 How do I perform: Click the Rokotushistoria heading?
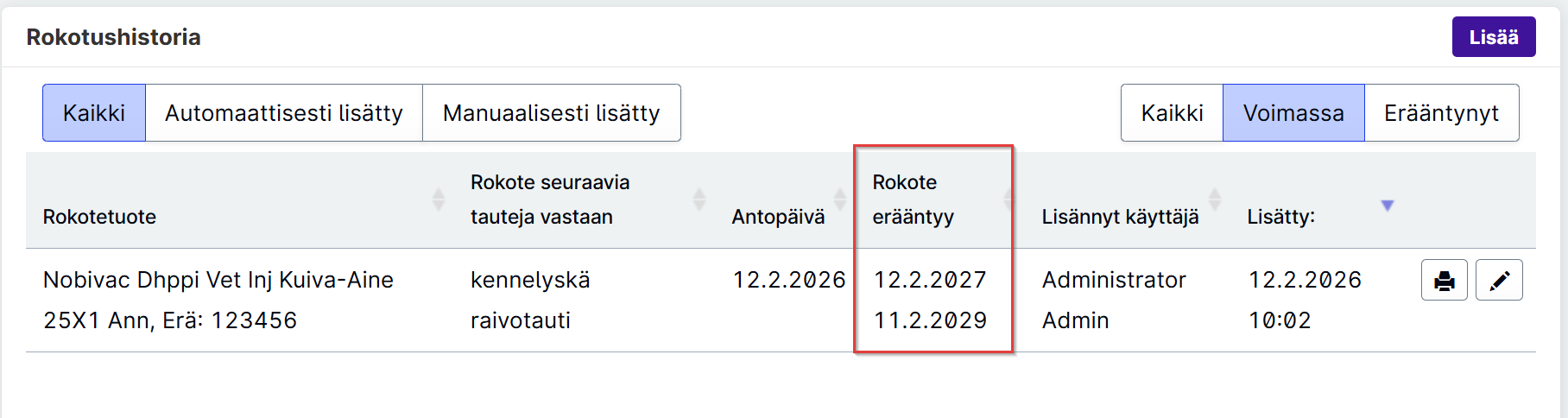tap(114, 37)
